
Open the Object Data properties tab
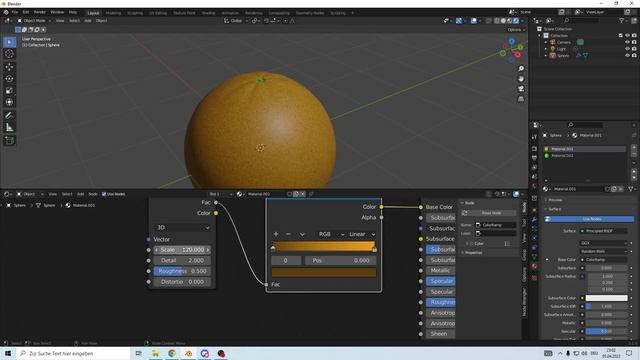click(534, 257)
